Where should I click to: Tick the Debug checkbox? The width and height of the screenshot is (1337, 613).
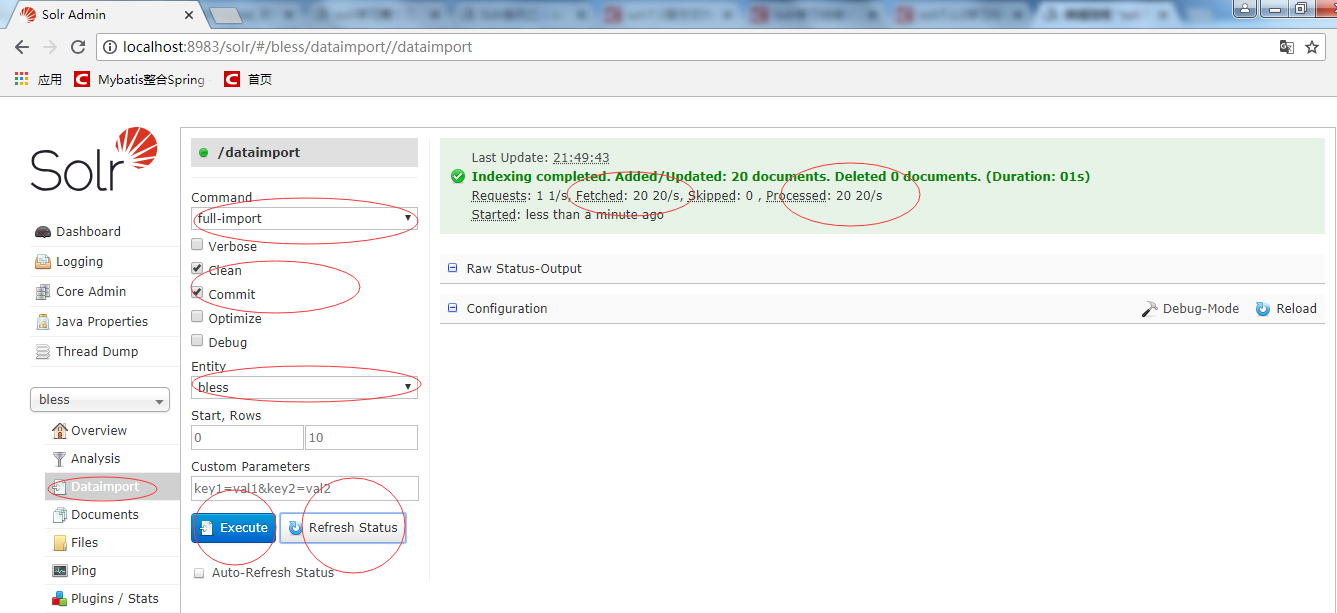click(197, 341)
